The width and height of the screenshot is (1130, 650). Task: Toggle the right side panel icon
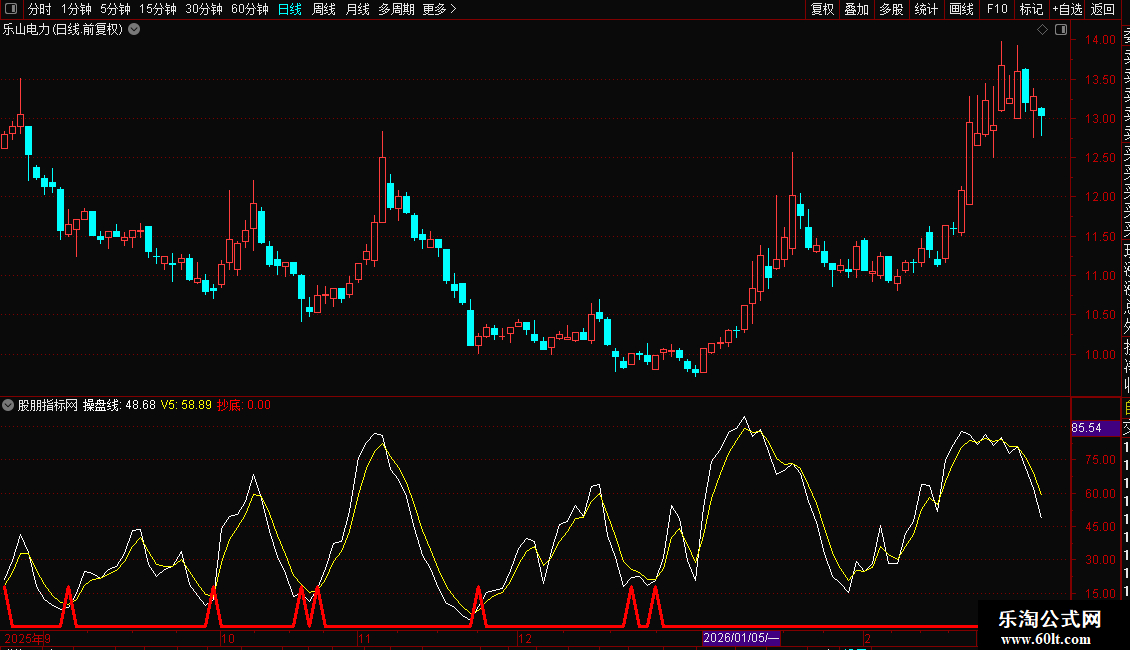click(1061, 30)
